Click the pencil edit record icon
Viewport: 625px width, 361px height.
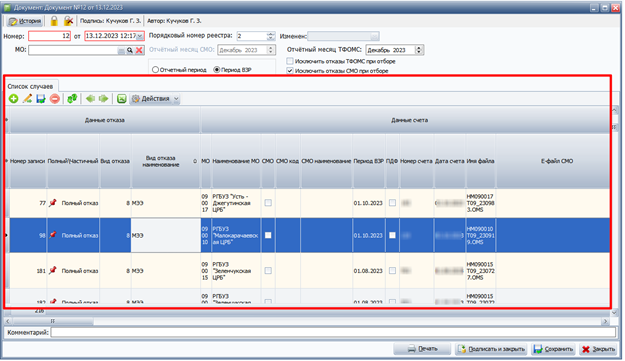(x=27, y=99)
